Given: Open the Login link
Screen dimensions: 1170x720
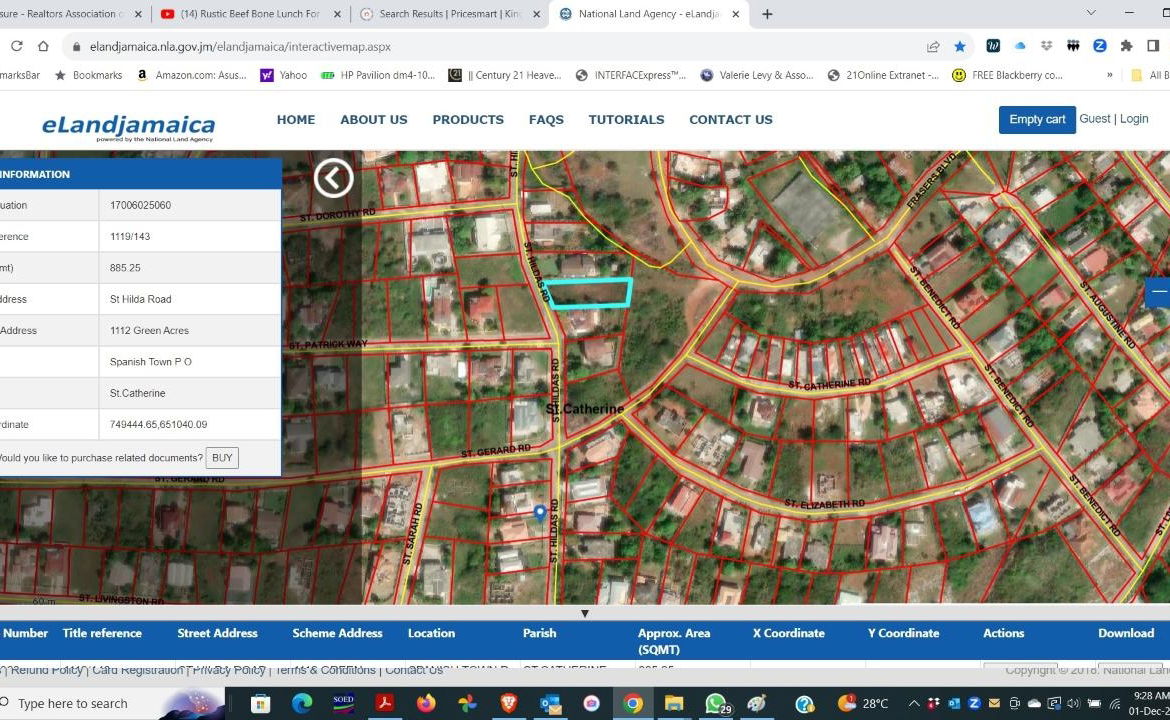Looking at the screenshot, I should [1133, 119].
